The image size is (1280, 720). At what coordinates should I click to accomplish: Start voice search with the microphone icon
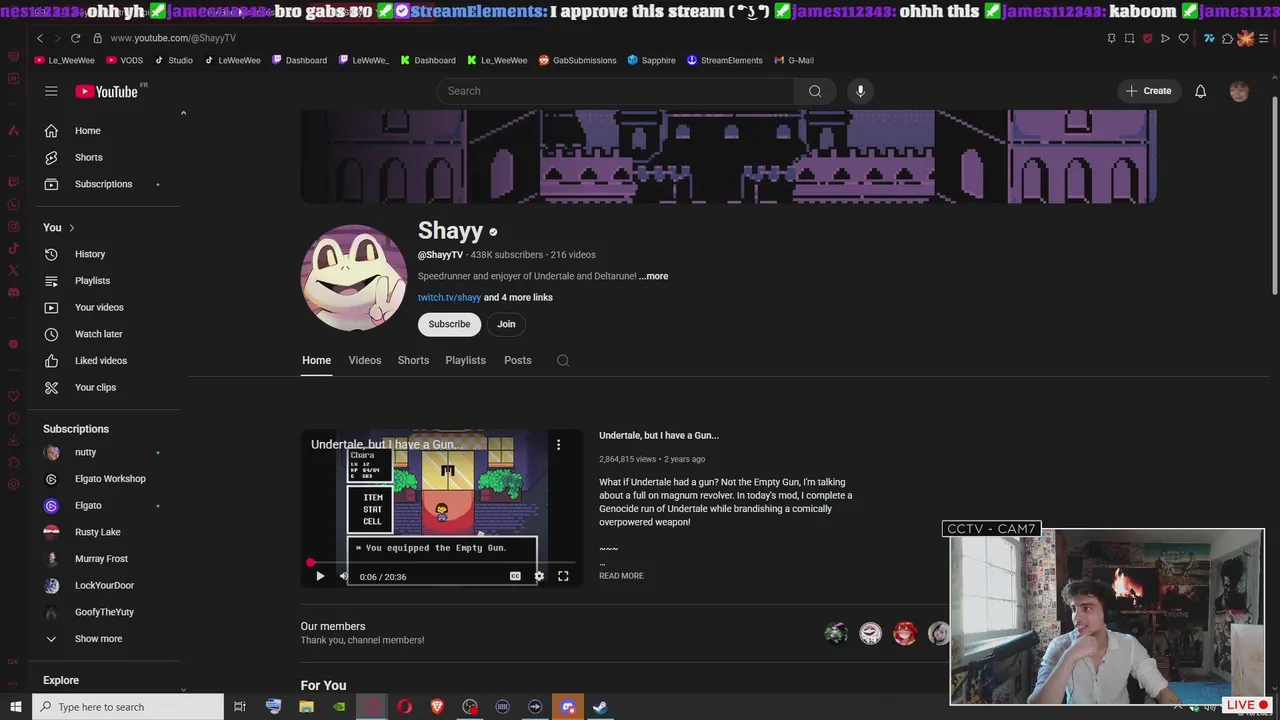[860, 91]
